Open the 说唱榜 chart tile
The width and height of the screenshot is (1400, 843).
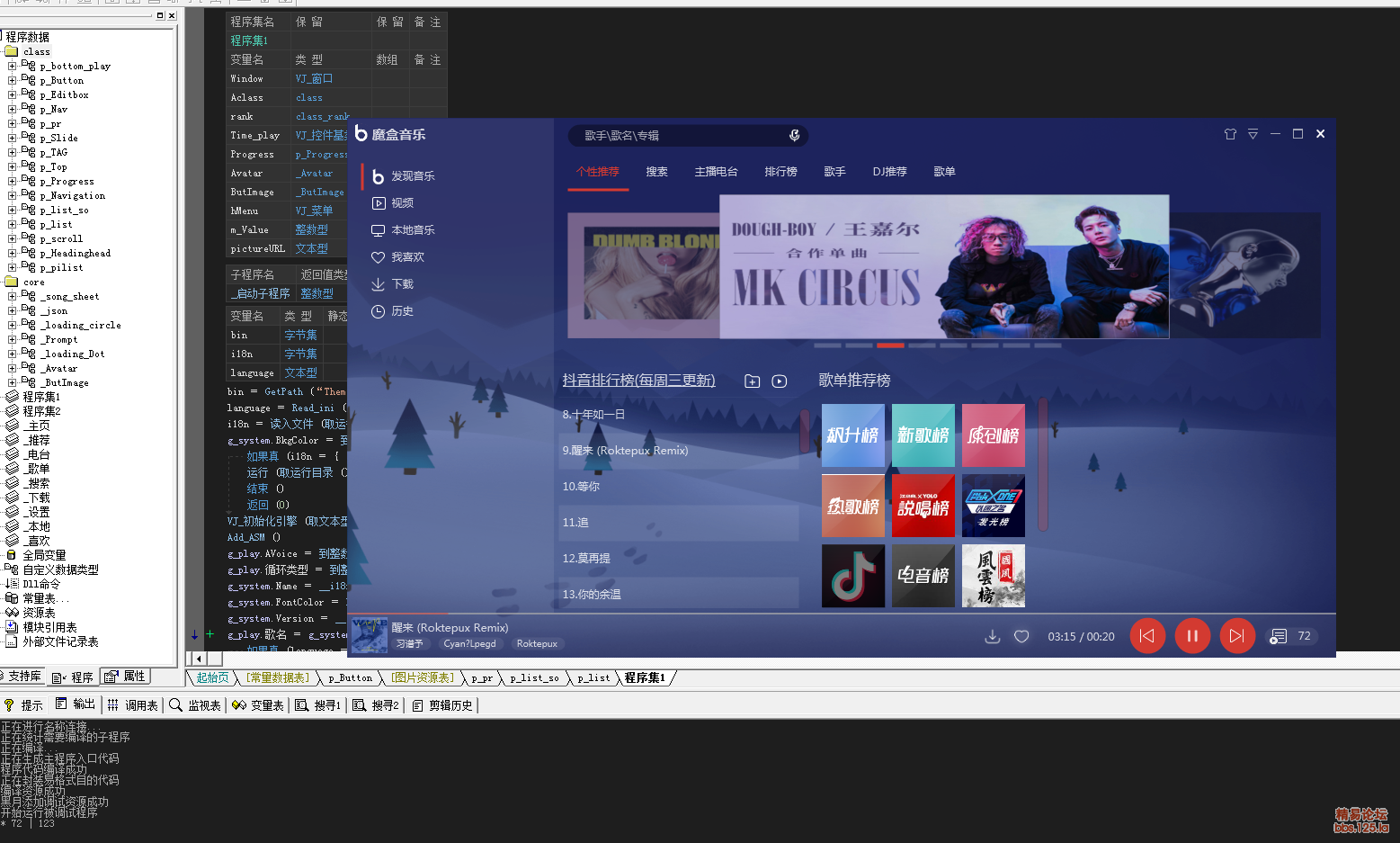[923, 506]
